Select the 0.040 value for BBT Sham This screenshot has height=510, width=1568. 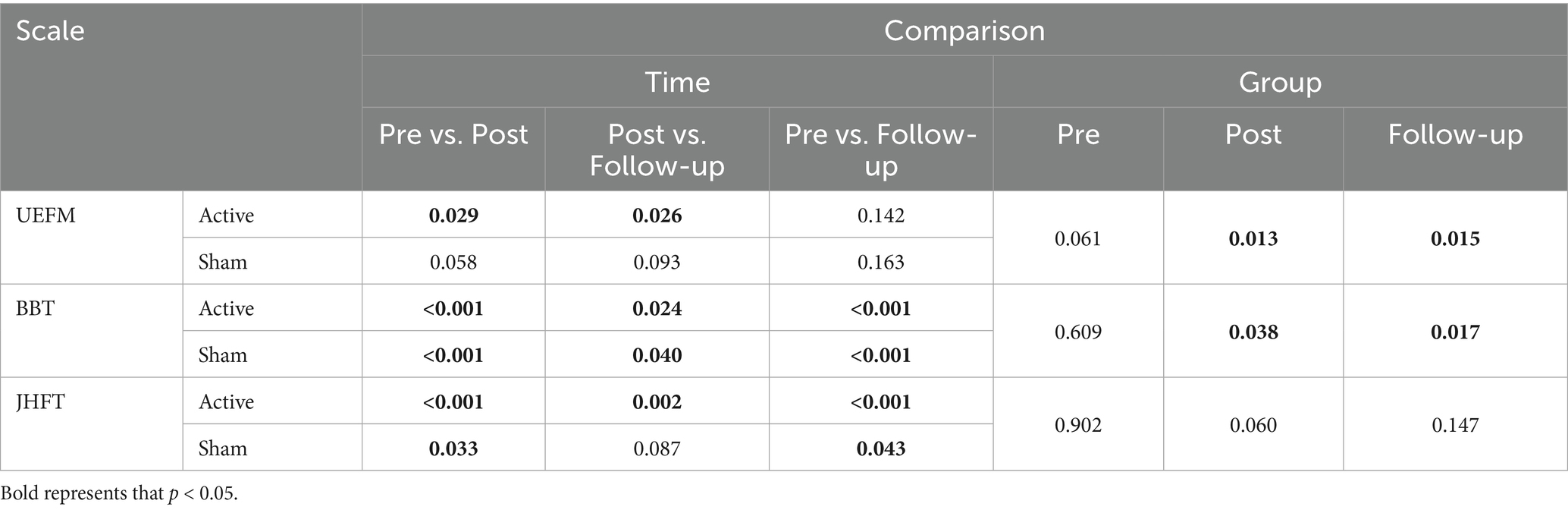point(657,356)
